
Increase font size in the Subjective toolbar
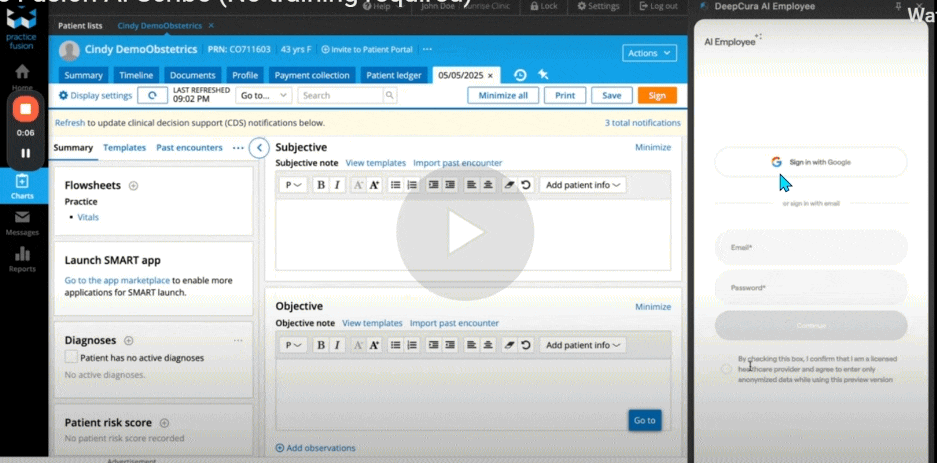(x=374, y=185)
